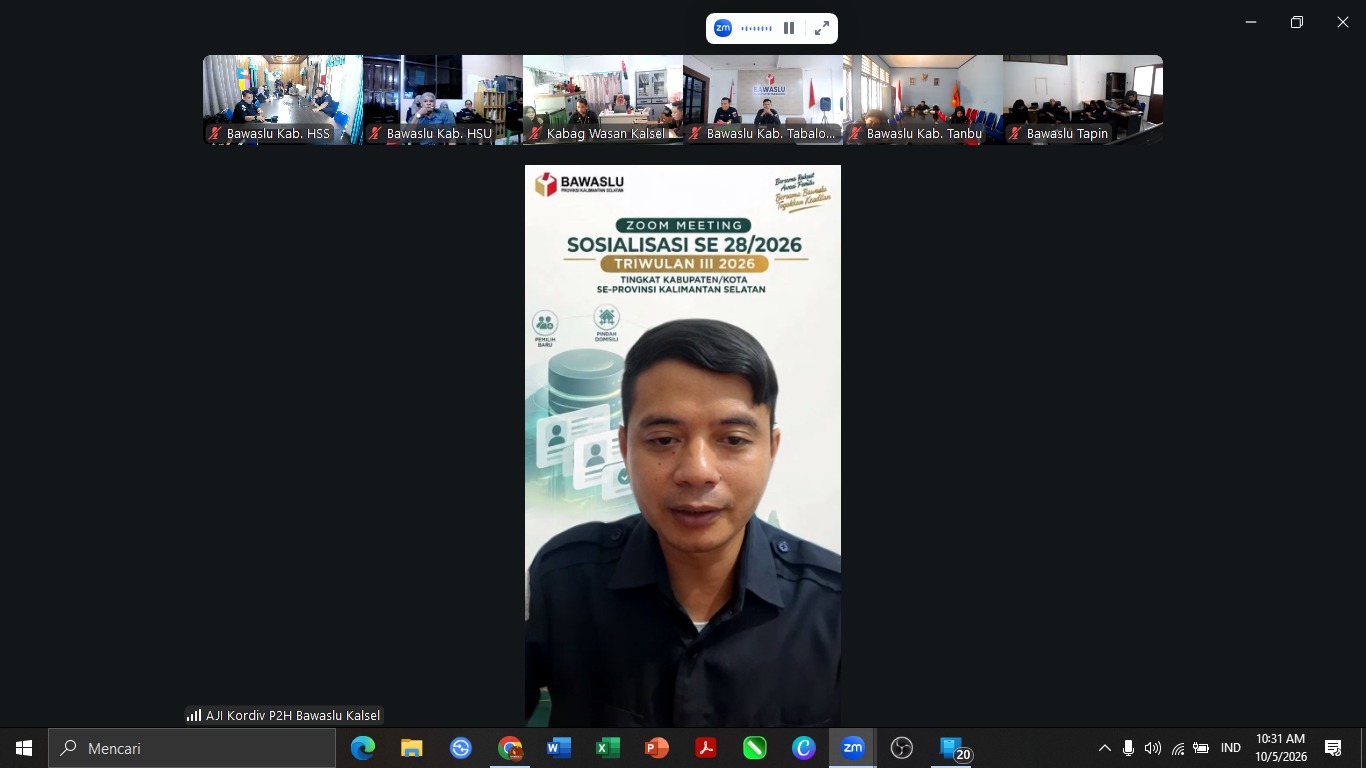The image size is (1366, 768).
Task: Open the Windows Start menu
Action: coord(24,748)
